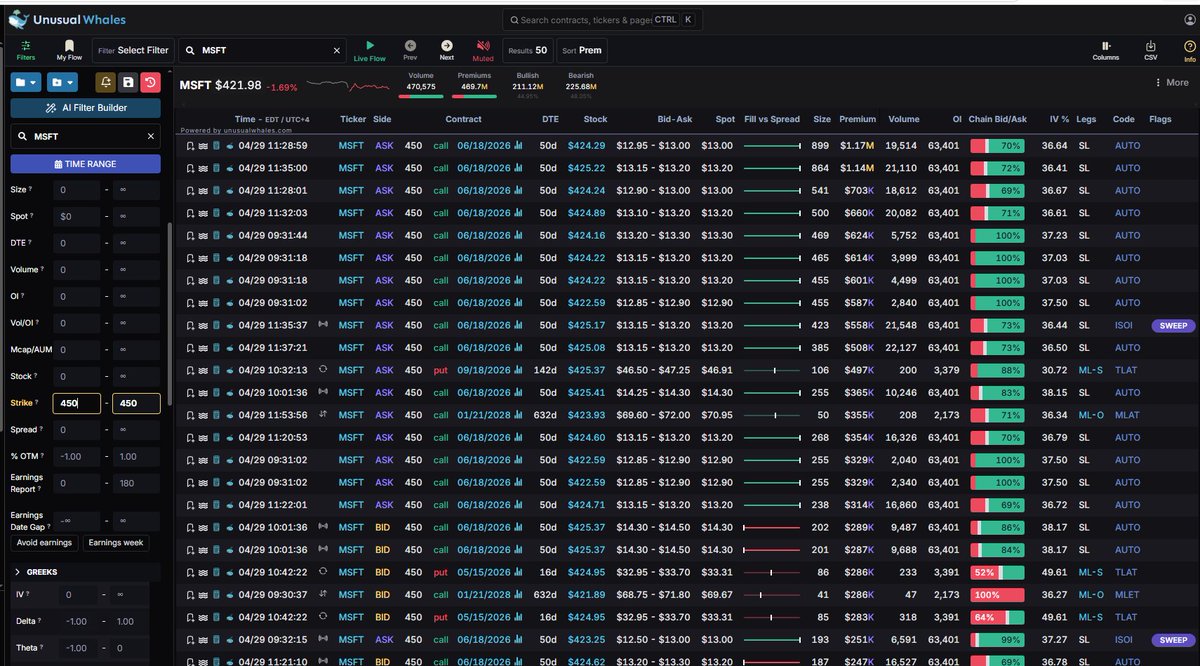
Task: Click Fill vs Spread bar on 11:53:56 row
Action: (x=772, y=415)
